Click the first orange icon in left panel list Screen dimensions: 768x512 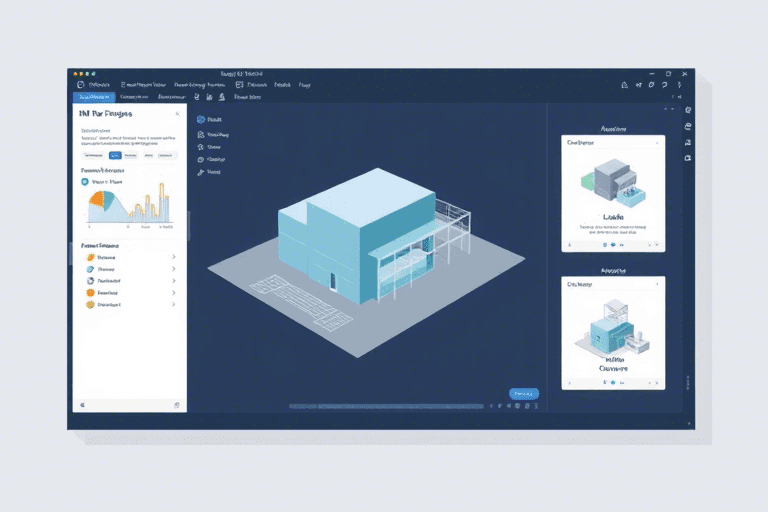pos(90,257)
